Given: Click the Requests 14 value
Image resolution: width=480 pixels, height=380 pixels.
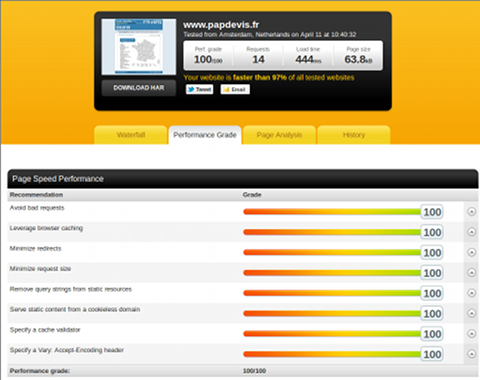Looking at the screenshot, I should 258,59.
